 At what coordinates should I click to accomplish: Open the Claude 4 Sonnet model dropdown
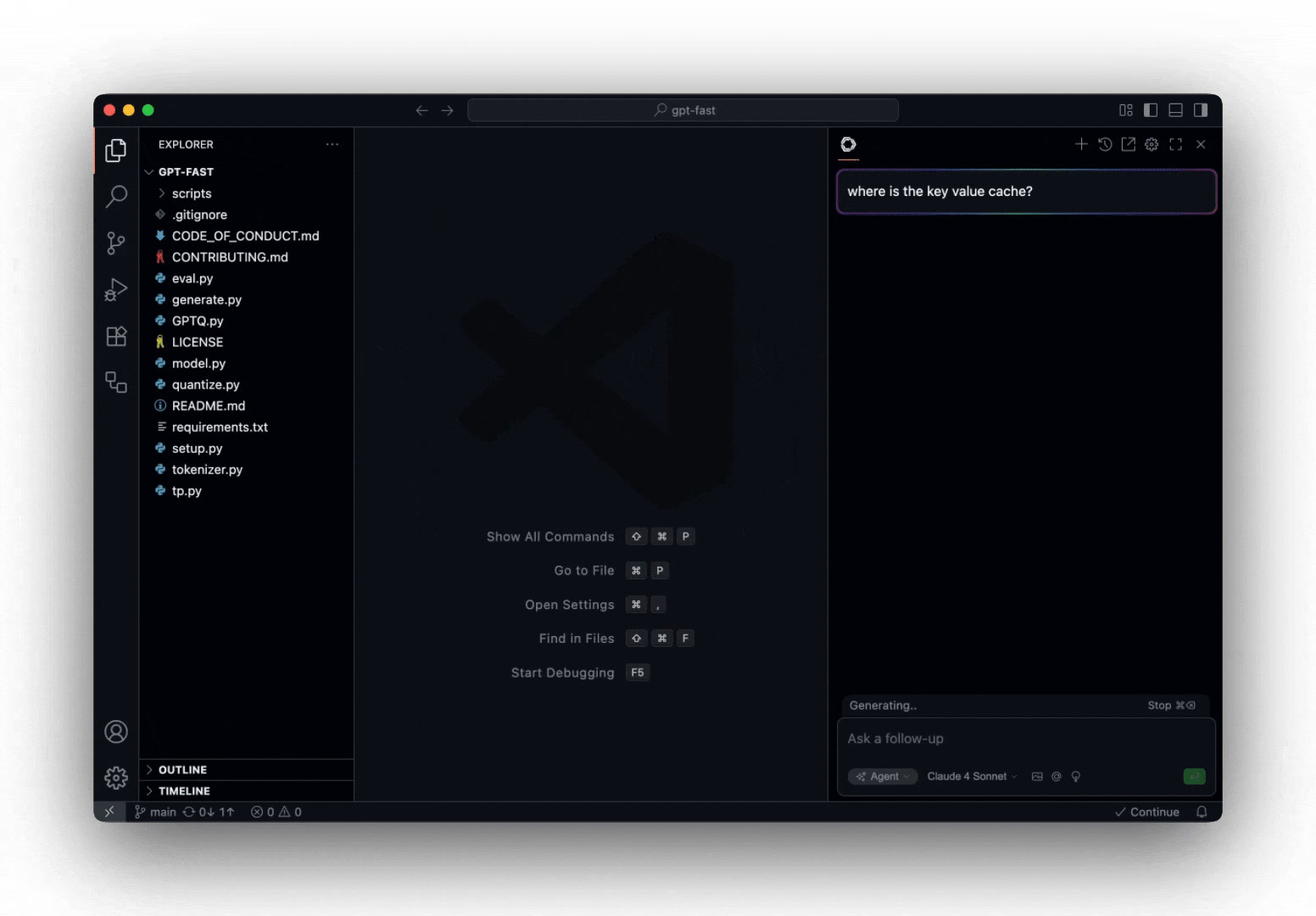pos(972,776)
